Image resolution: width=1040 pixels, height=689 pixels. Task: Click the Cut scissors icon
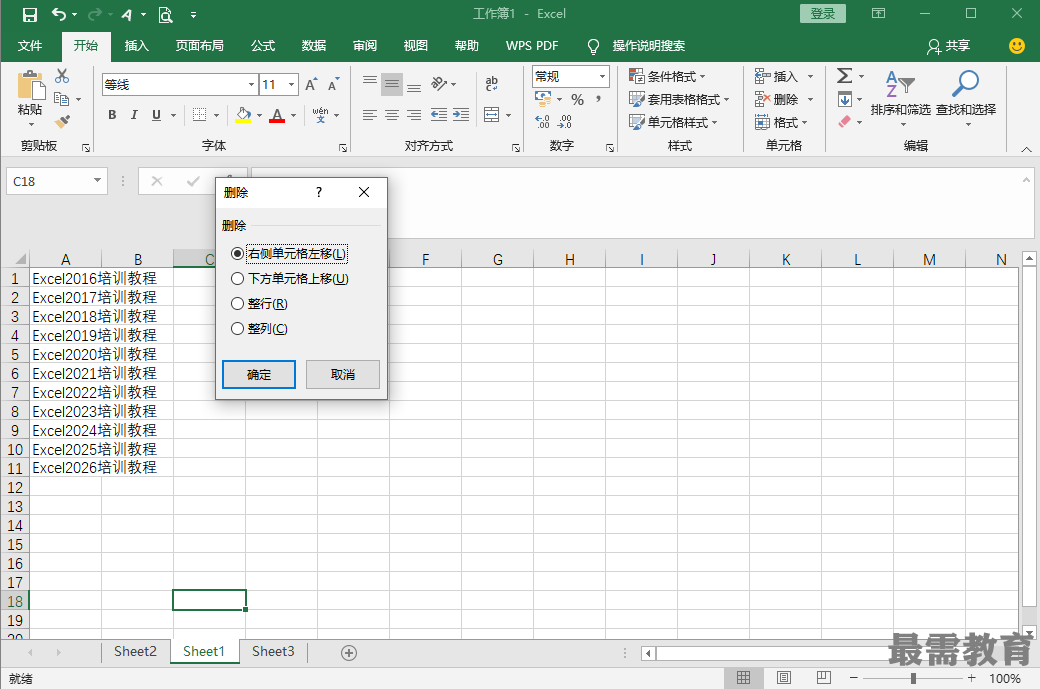click(x=62, y=76)
